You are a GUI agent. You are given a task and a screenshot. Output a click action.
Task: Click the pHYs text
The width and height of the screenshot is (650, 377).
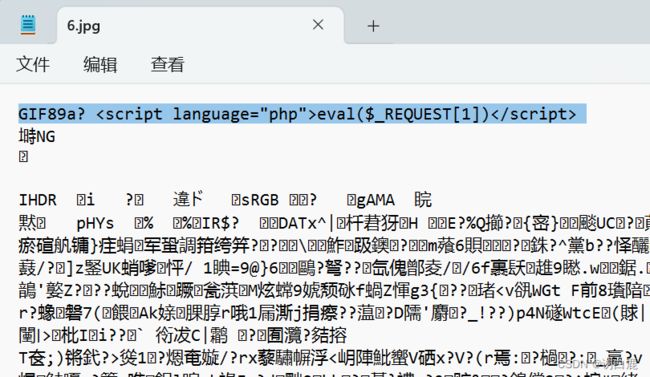tap(95, 224)
